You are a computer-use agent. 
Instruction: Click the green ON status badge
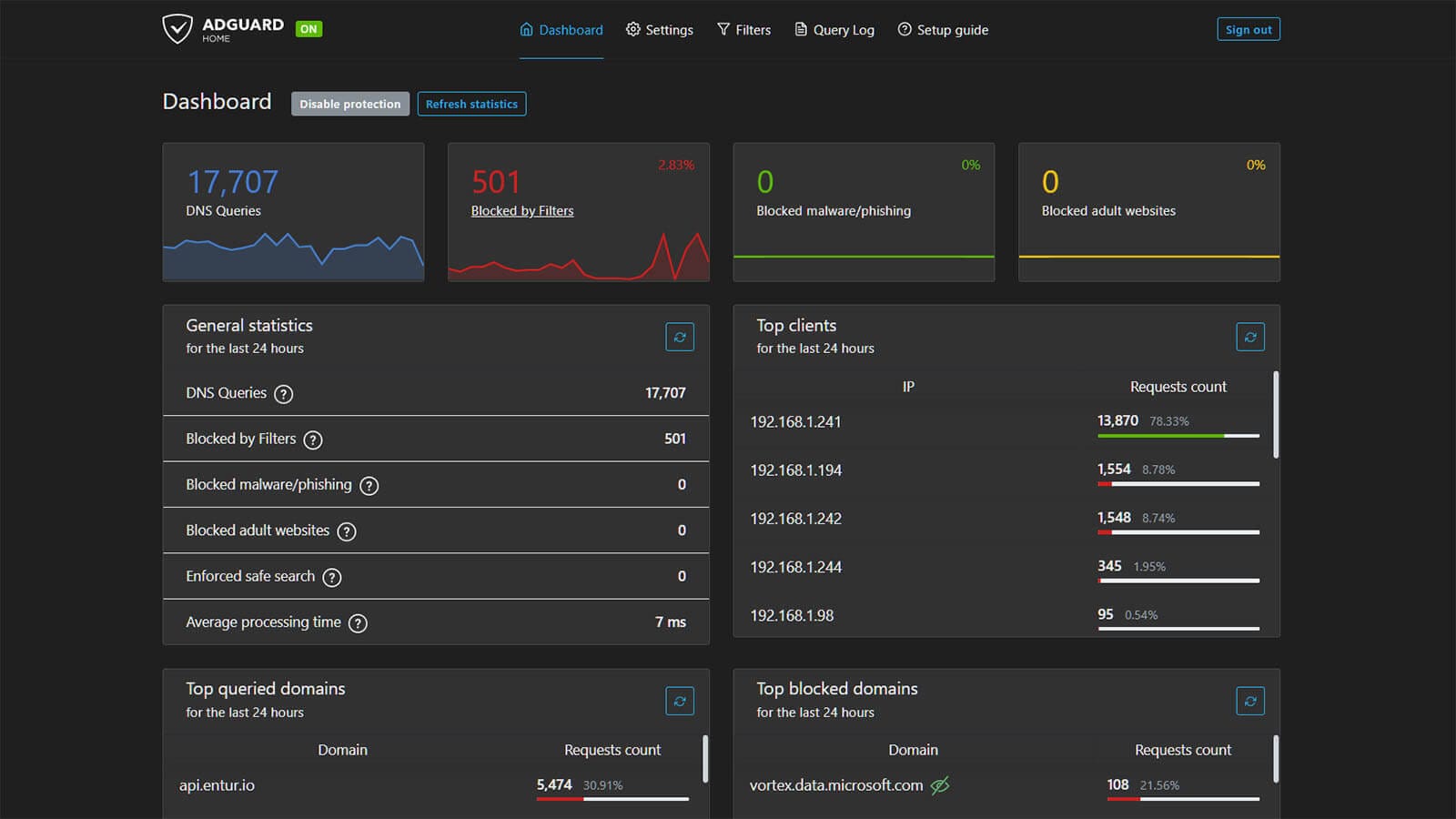pos(308,29)
